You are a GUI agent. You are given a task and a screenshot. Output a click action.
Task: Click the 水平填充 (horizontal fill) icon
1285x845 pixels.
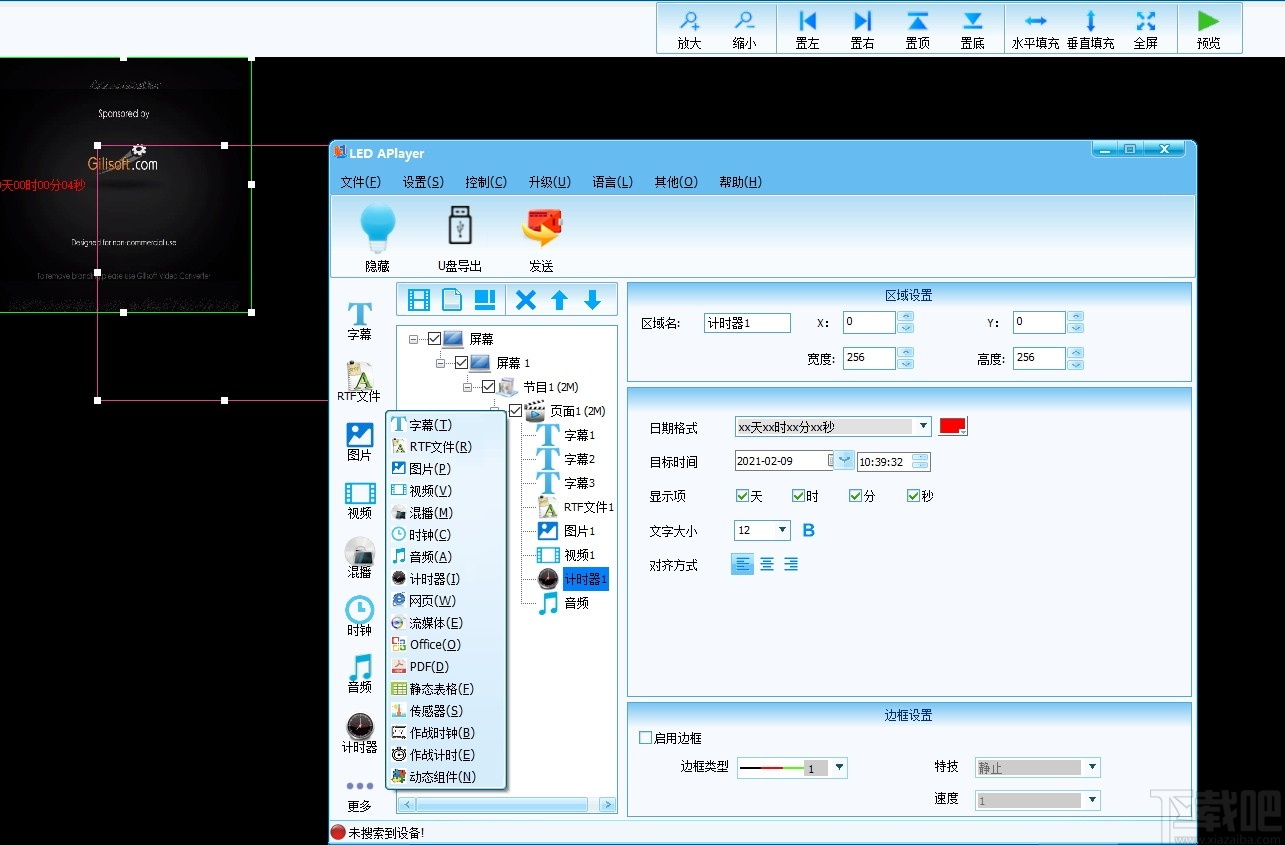(1035, 27)
